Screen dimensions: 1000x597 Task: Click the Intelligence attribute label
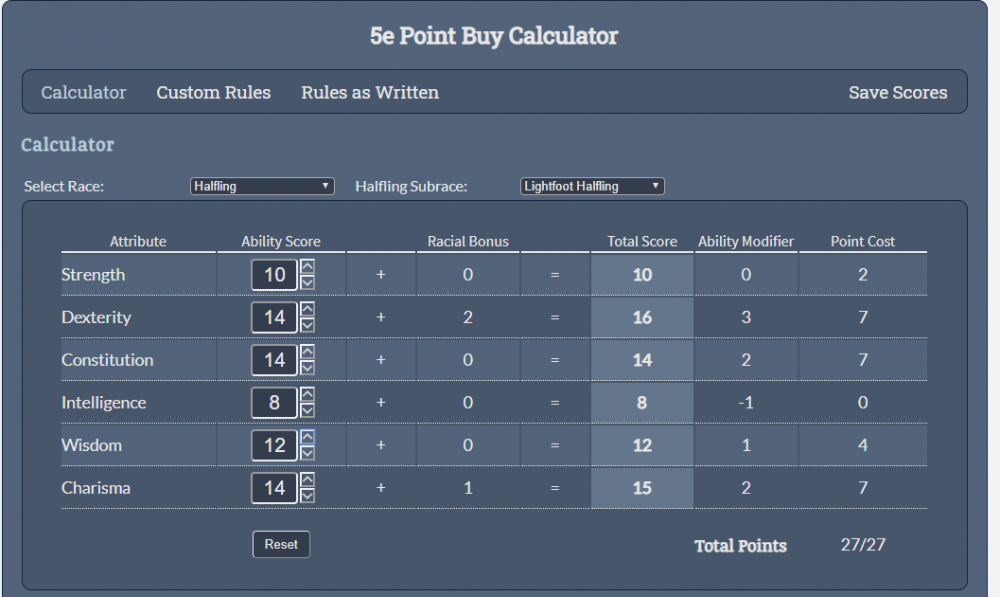pyautogui.click(x=104, y=403)
